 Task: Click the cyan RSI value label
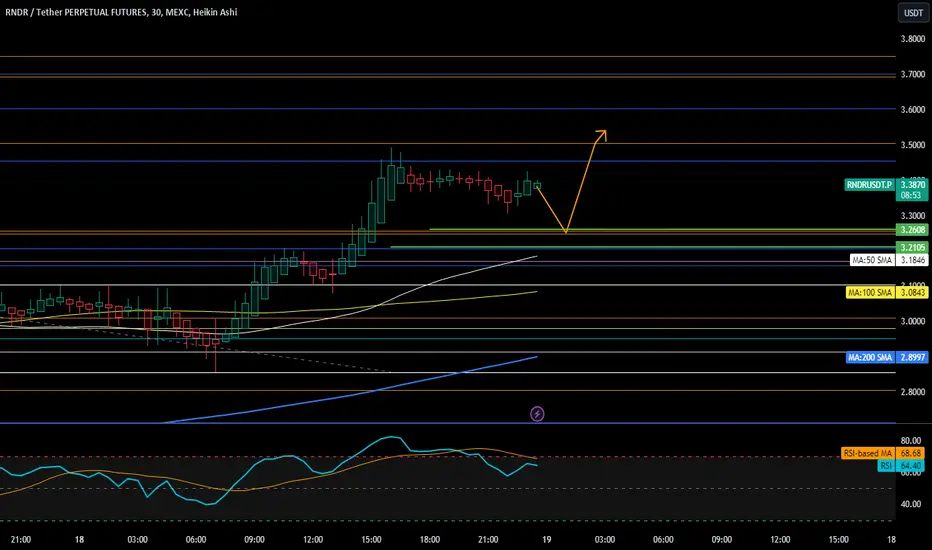click(x=901, y=466)
